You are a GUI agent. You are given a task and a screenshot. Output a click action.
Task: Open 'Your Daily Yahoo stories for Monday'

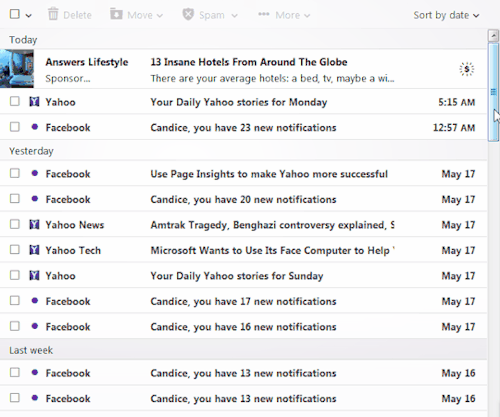pyautogui.click(x=239, y=102)
